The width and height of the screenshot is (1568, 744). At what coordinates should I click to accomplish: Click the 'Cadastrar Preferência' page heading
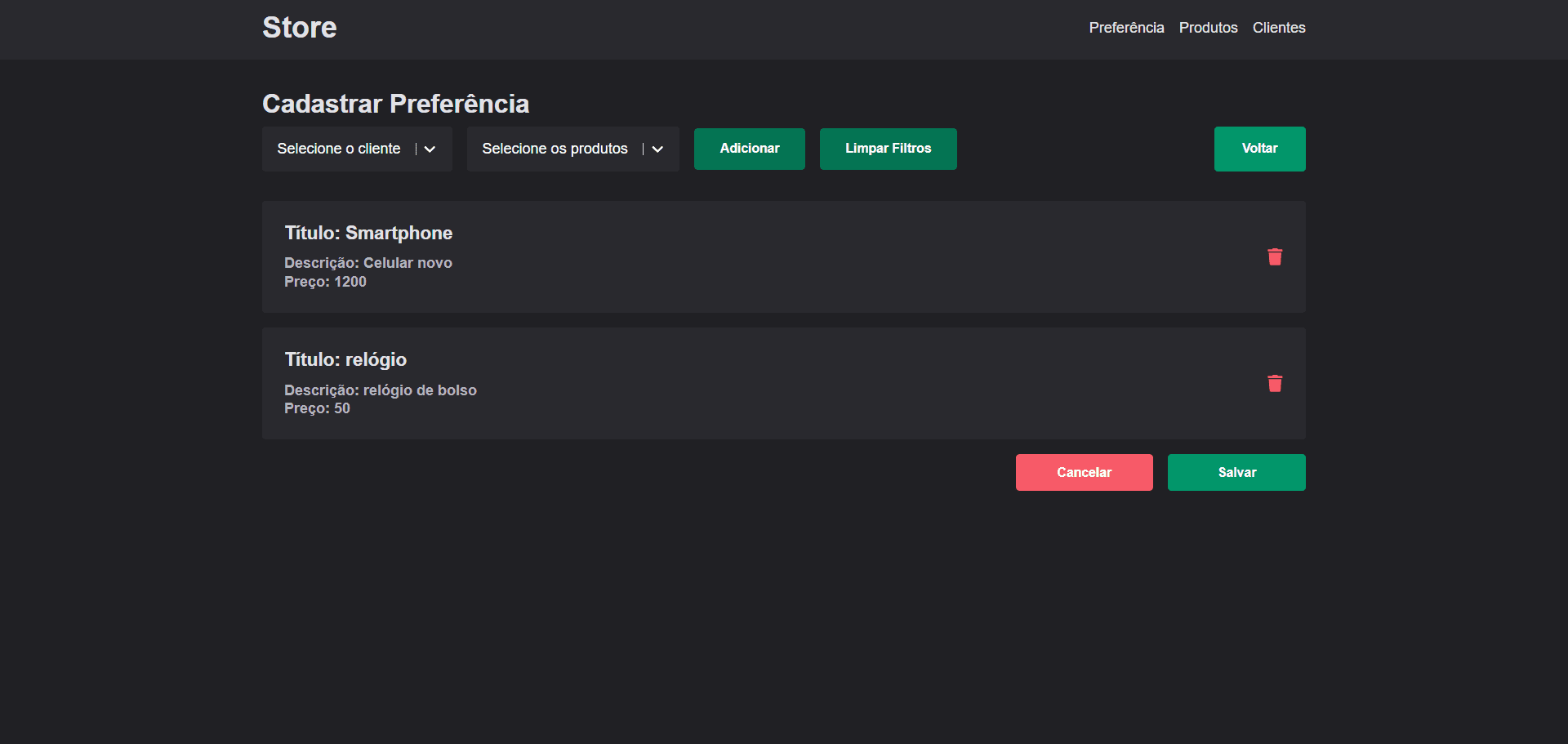(396, 104)
